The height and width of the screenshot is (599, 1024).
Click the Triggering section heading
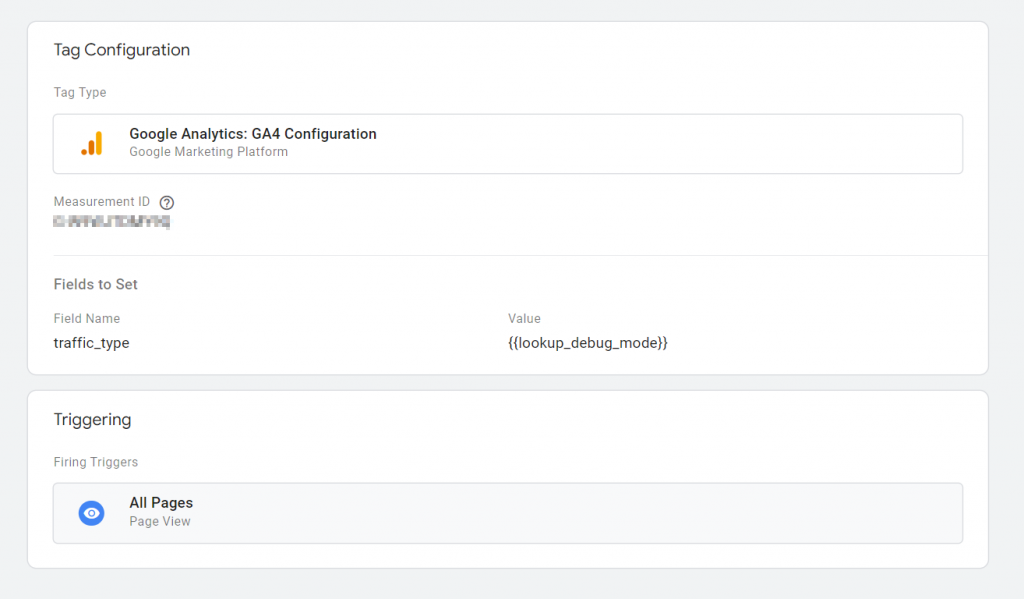(93, 419)
